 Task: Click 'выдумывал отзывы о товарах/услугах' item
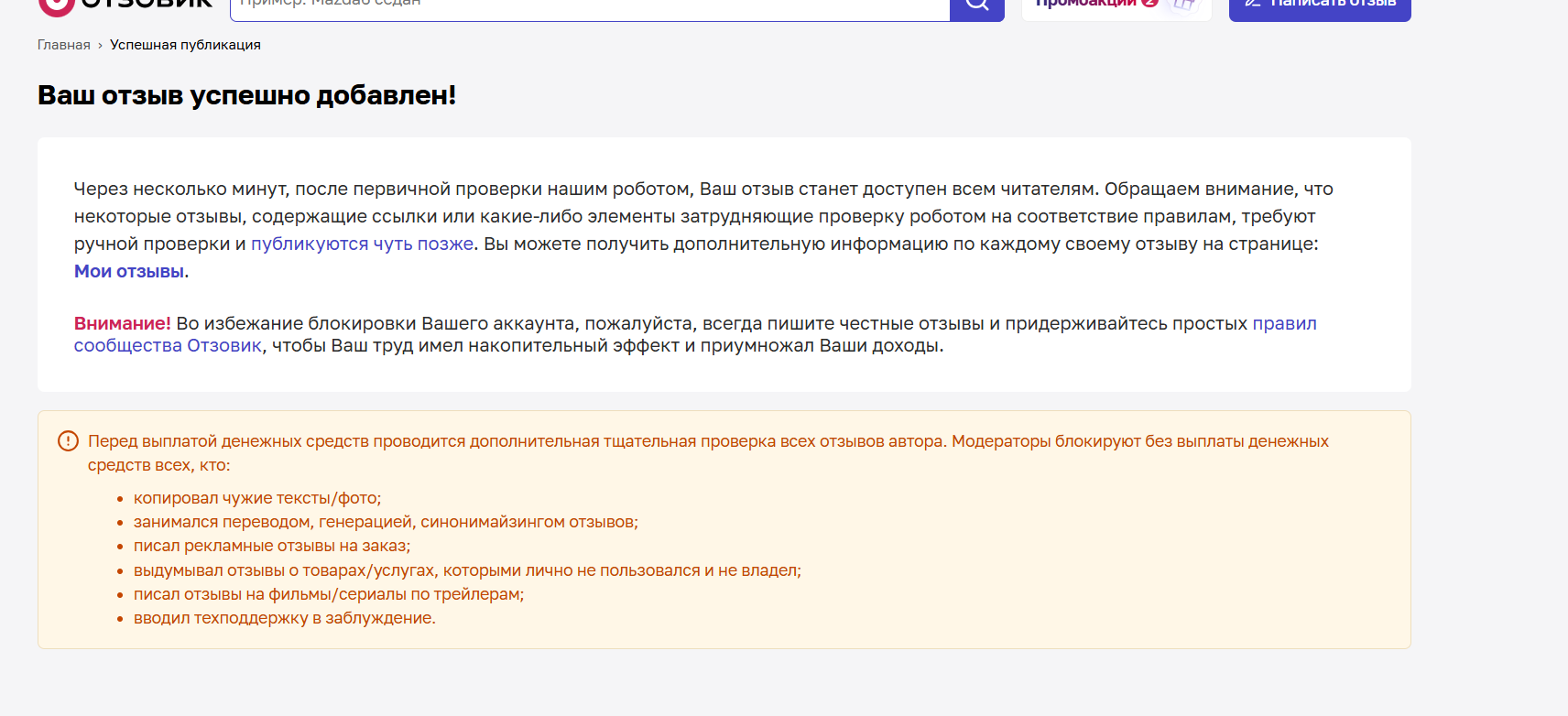pyautogui.click(x=467, y=570)
